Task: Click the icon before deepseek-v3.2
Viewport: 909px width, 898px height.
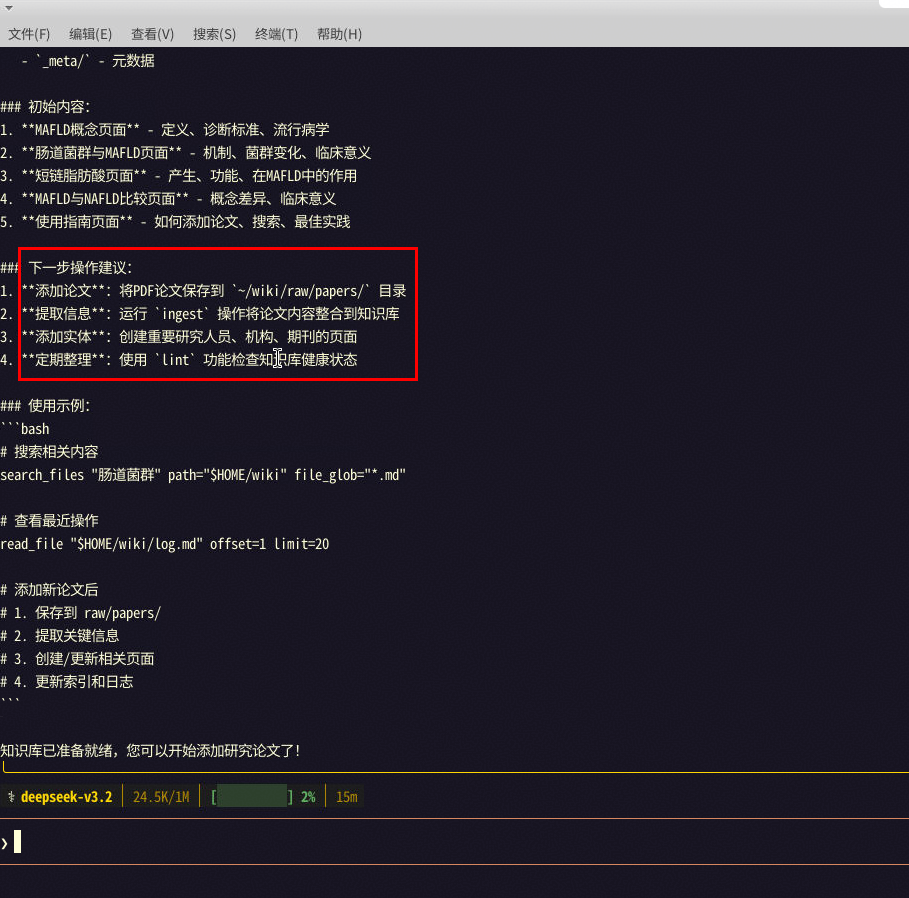Action: click(x=11, y=797)
